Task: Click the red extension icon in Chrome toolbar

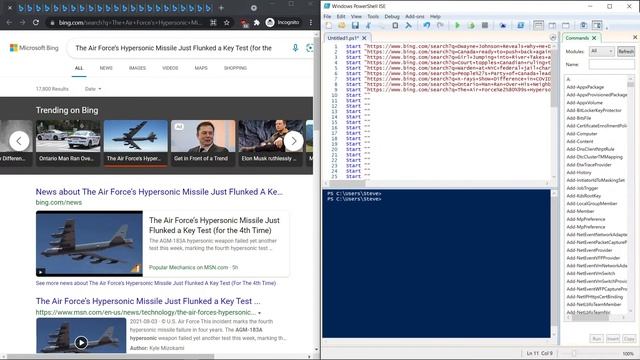Action: click(x=244, y=23)
